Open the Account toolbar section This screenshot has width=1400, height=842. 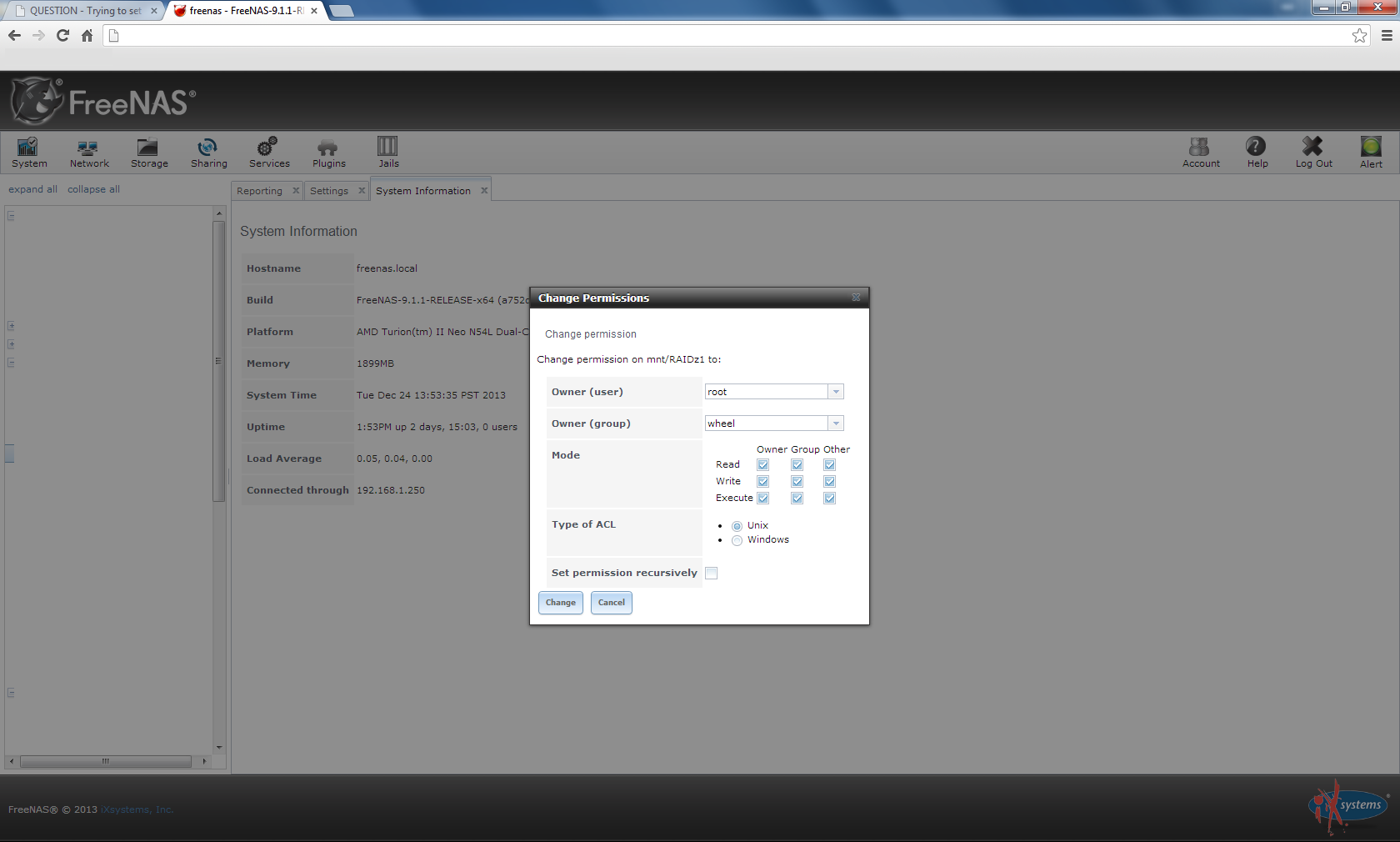coord(1201,153)
